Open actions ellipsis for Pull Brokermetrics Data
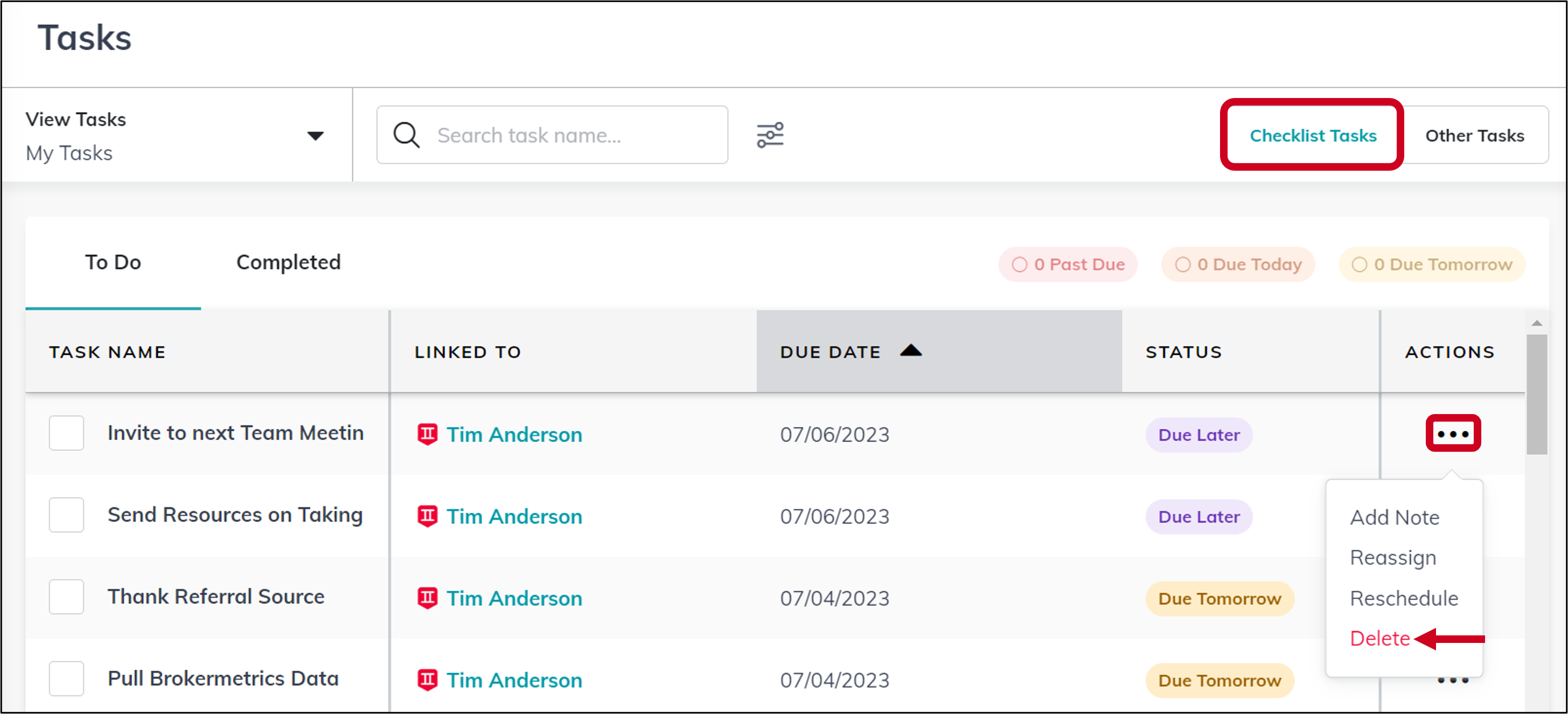1568x714 pixels. (1453, 681)
